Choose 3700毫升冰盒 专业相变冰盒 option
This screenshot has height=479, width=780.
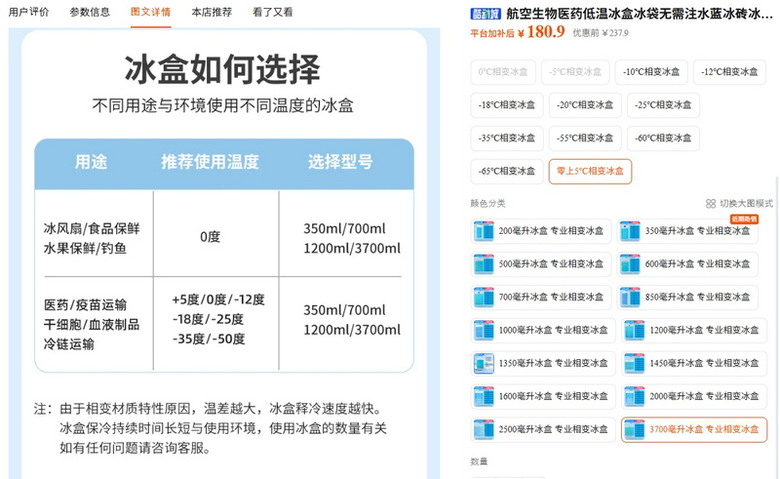(694, 430)
